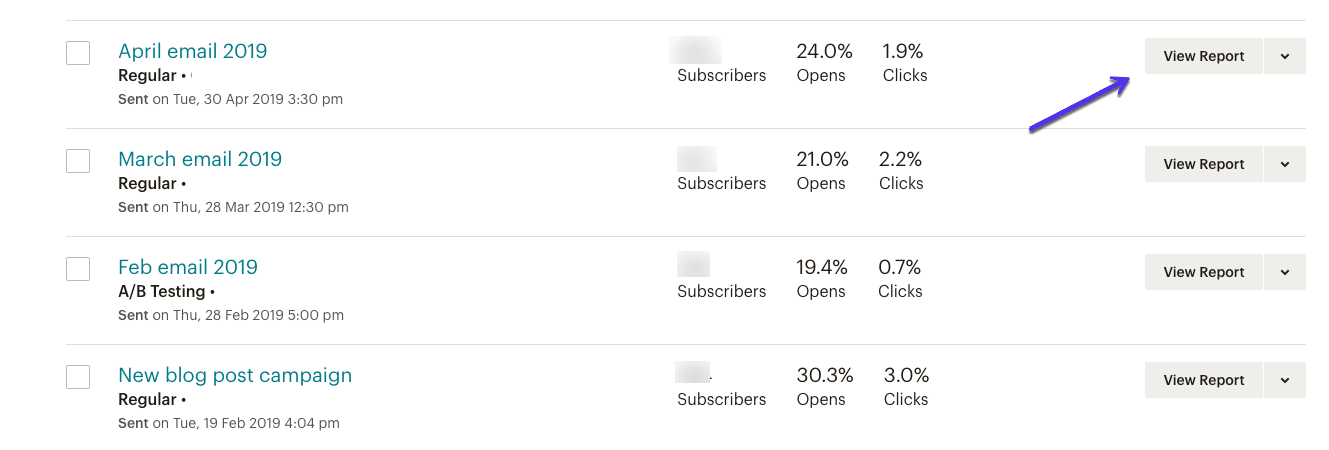Expand dropdown arrow beside April email report
Viewport: 1329px width, 450px height.
pyautogui.click(x=1285, y=56)
